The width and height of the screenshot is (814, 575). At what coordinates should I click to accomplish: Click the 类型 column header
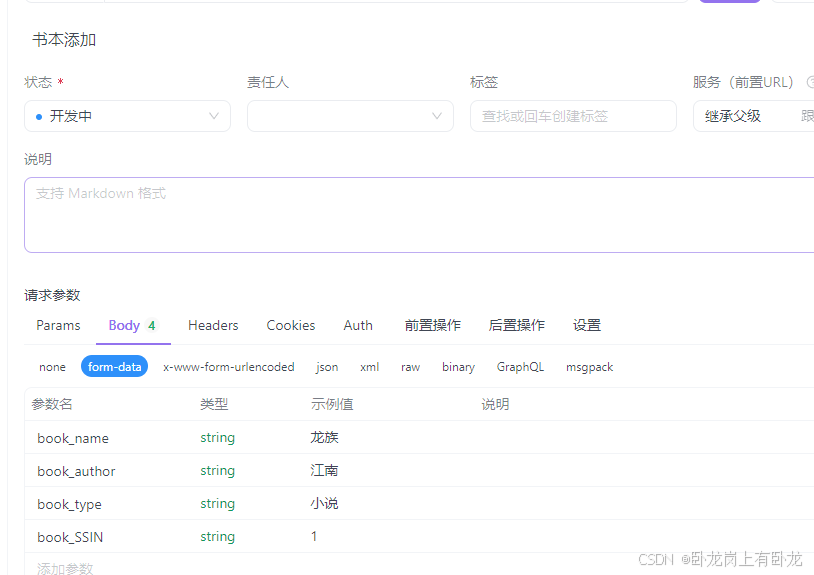pyautogui.click(x=214, y=404)
